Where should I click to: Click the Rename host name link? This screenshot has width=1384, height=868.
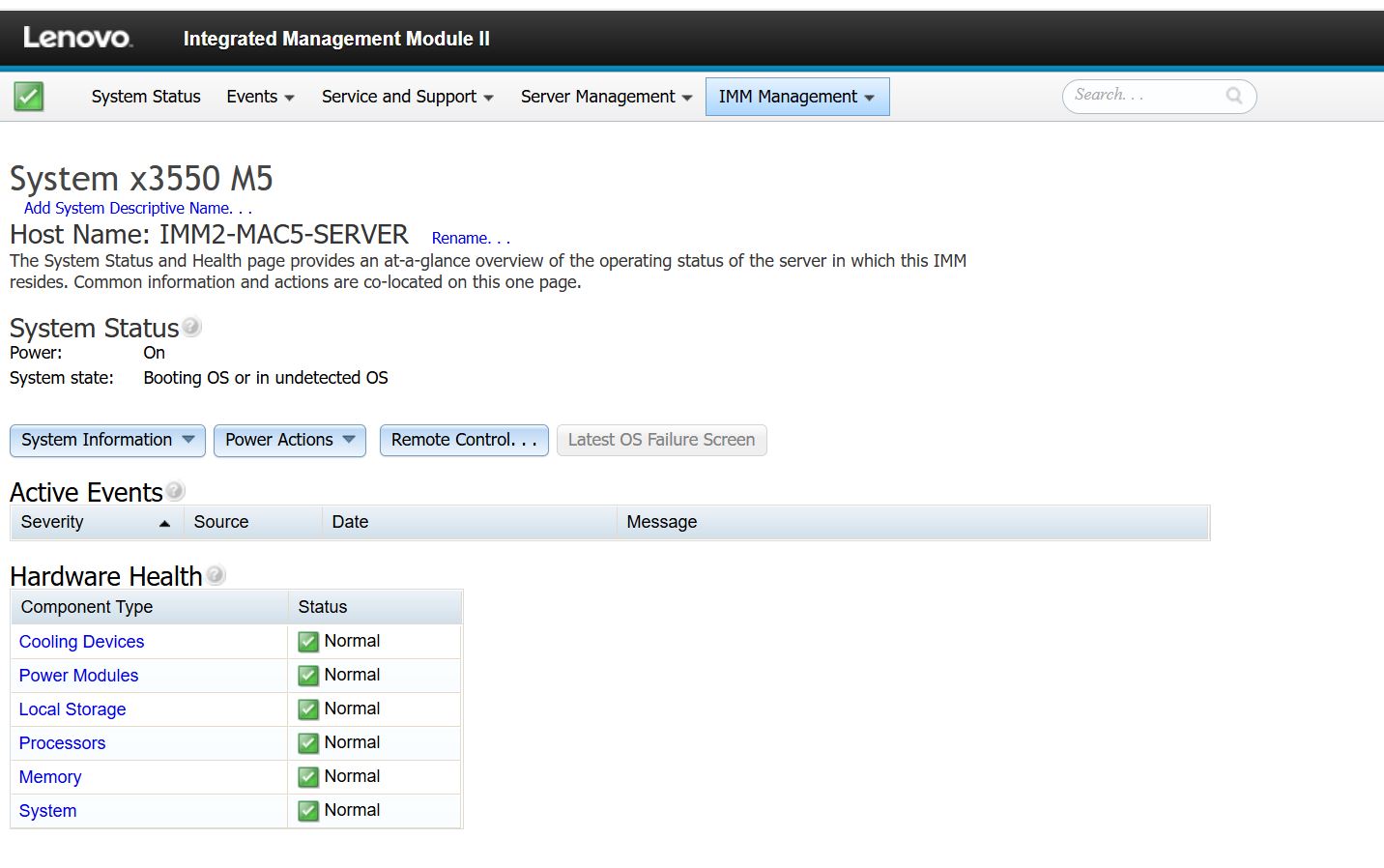(x=470, y=238)
